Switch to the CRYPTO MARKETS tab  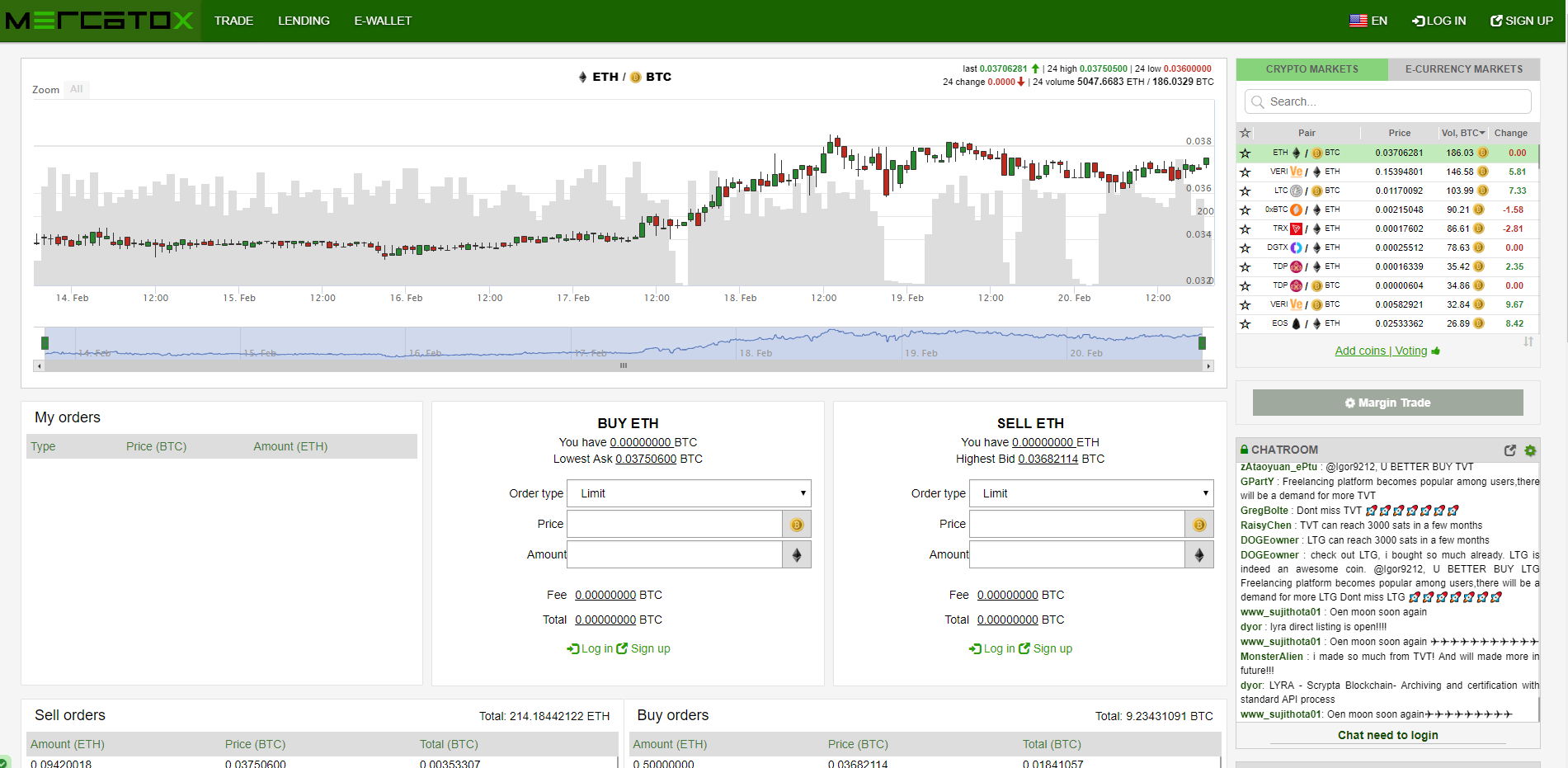[1312, 69]
